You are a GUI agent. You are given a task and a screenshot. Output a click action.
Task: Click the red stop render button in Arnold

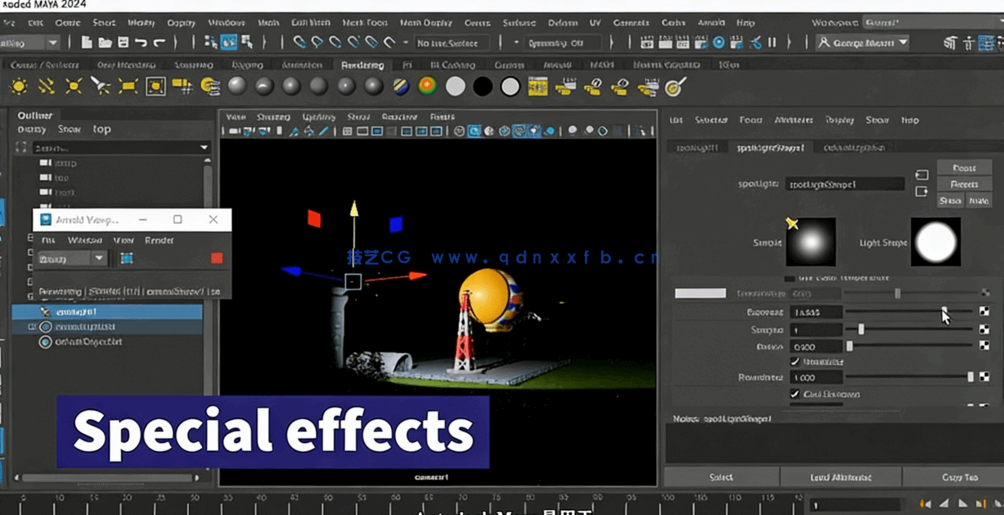217,258
